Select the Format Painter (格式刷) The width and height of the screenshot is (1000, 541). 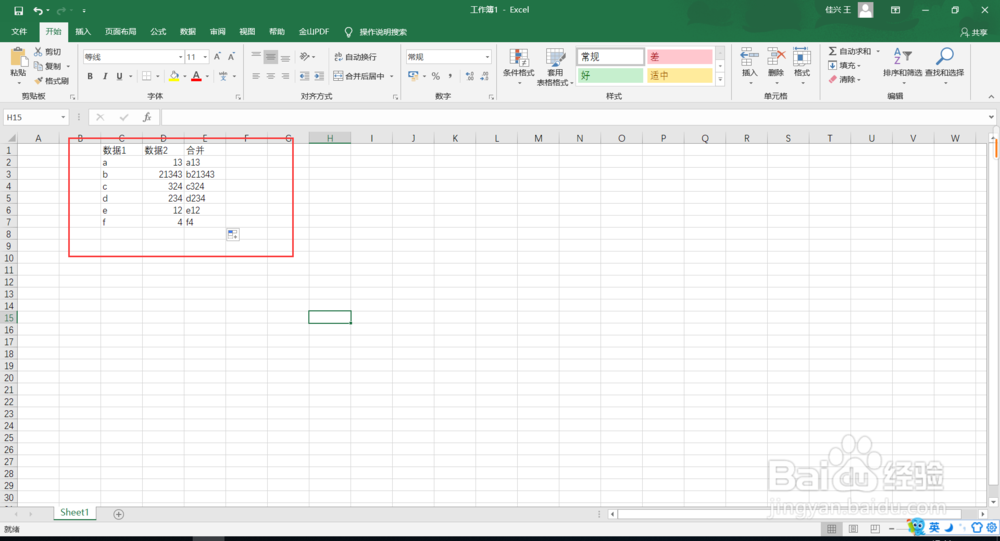(x=52, y=80)
